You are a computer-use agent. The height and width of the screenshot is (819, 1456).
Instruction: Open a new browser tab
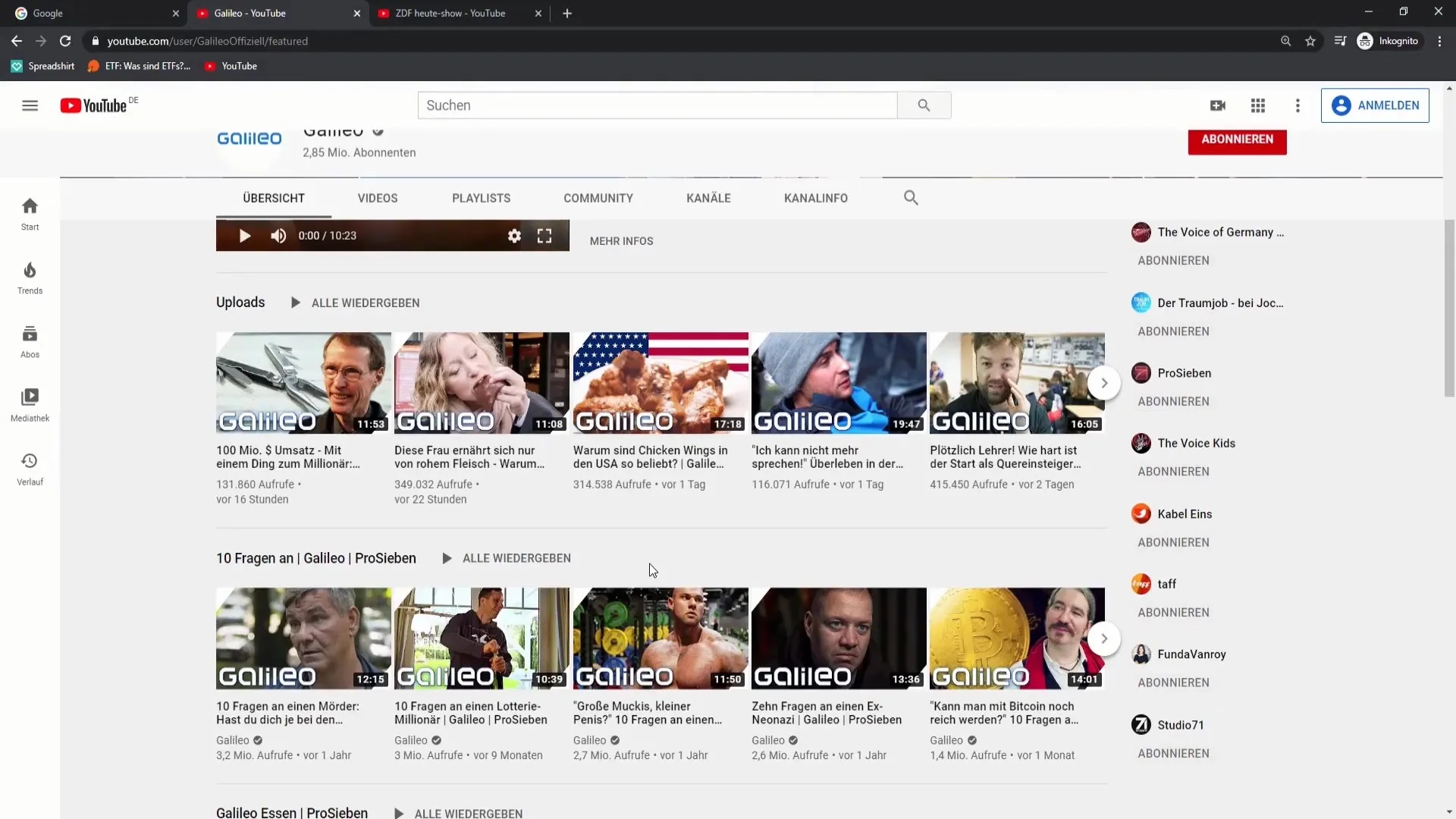click(567, 13)
